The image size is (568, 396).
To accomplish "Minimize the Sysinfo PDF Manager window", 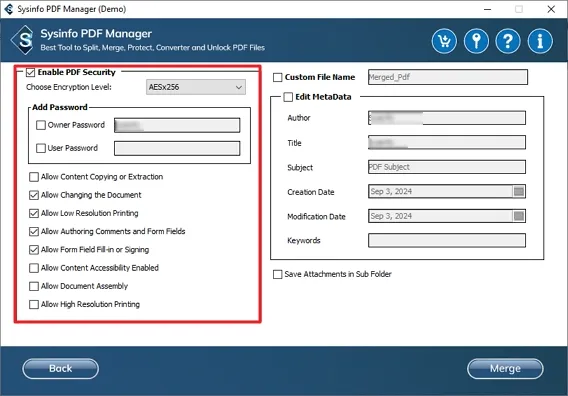I will pyautogui.click(x=487, y=9).
